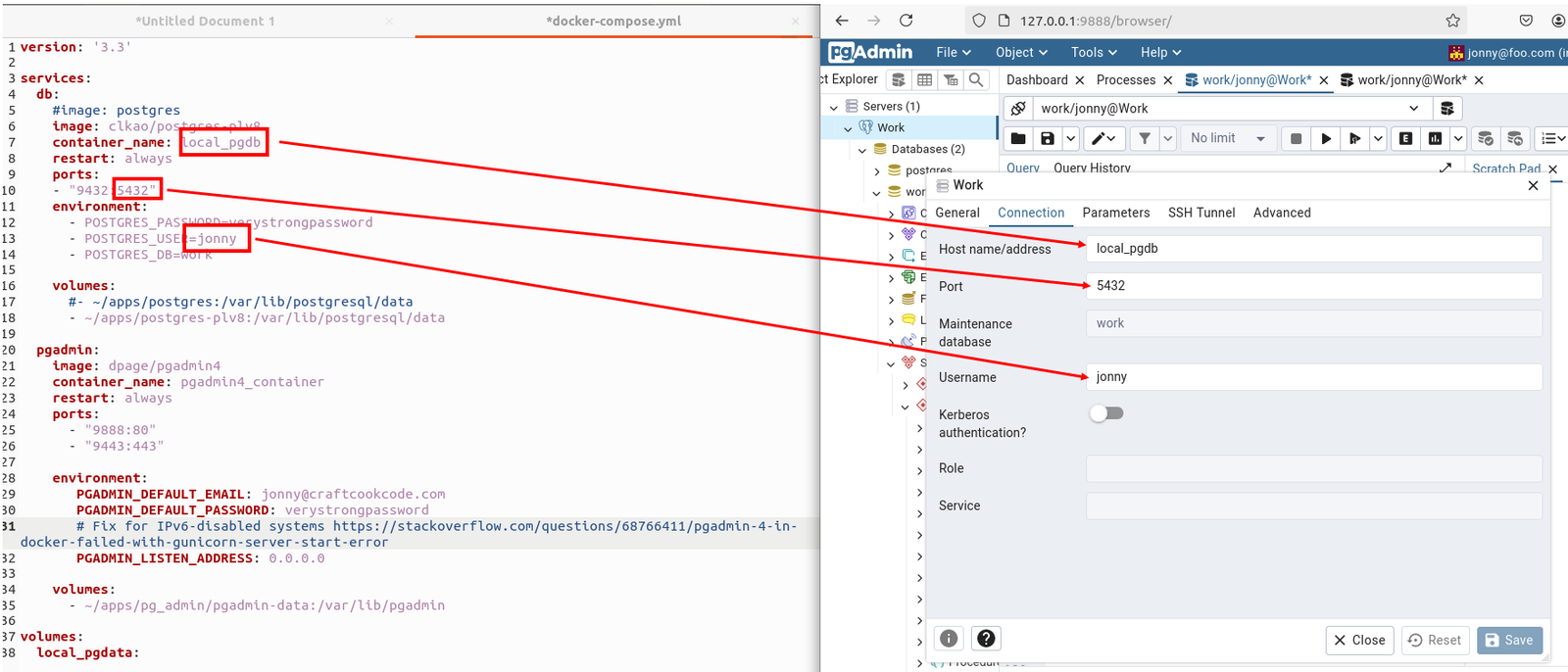
Task: Click the info icon in Work dialog
Action: tap(949, 639)
